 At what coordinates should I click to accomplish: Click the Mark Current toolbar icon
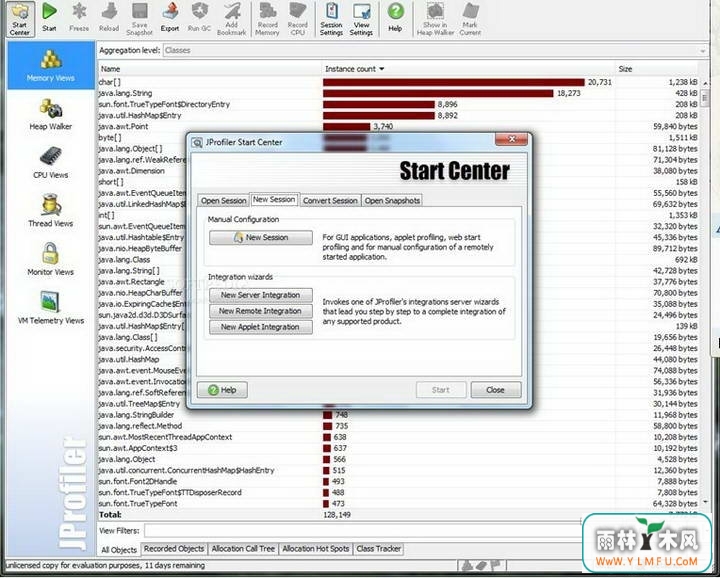click(470, 19)
